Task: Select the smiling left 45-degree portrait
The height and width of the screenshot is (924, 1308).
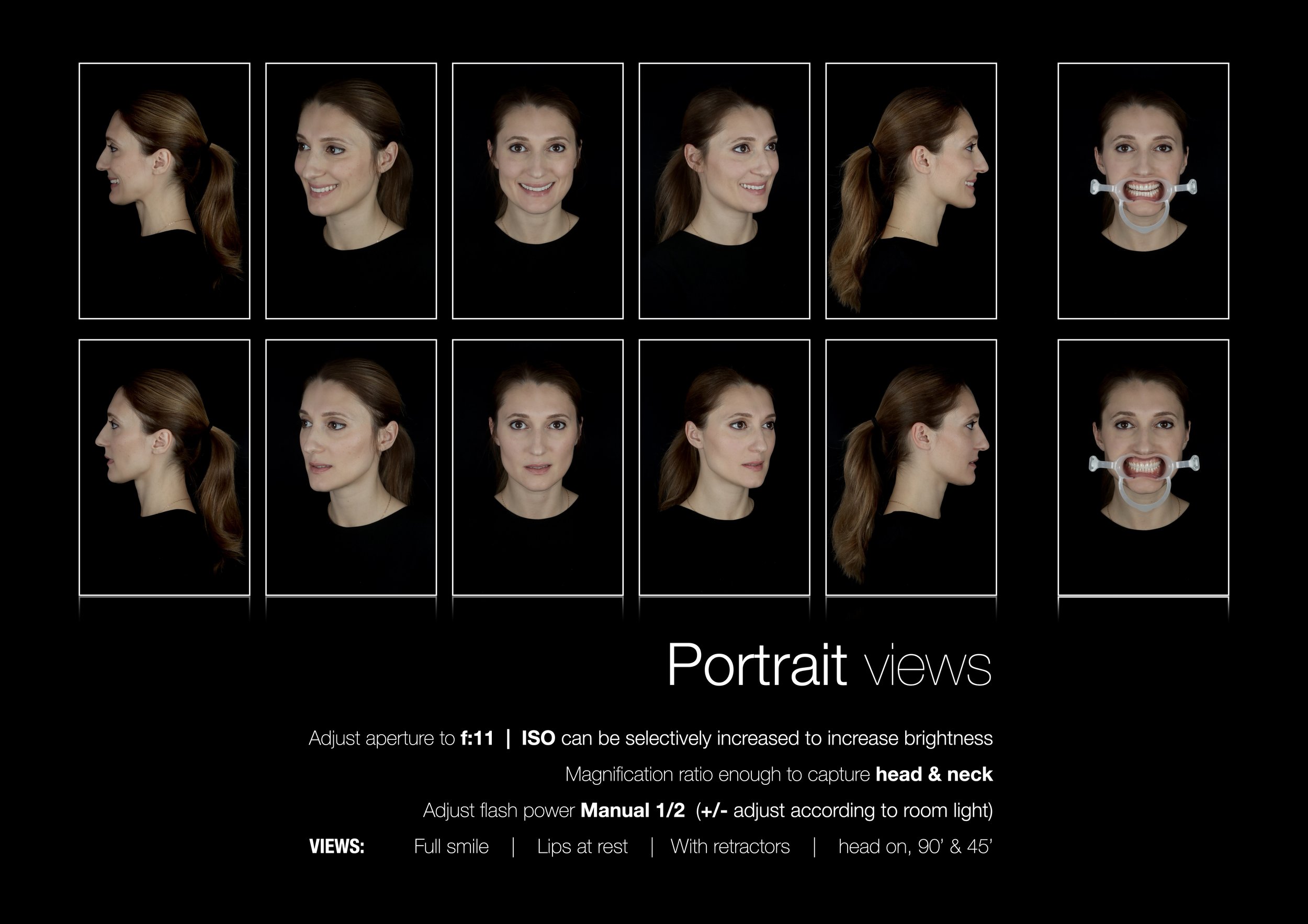Action: [351, 191]
